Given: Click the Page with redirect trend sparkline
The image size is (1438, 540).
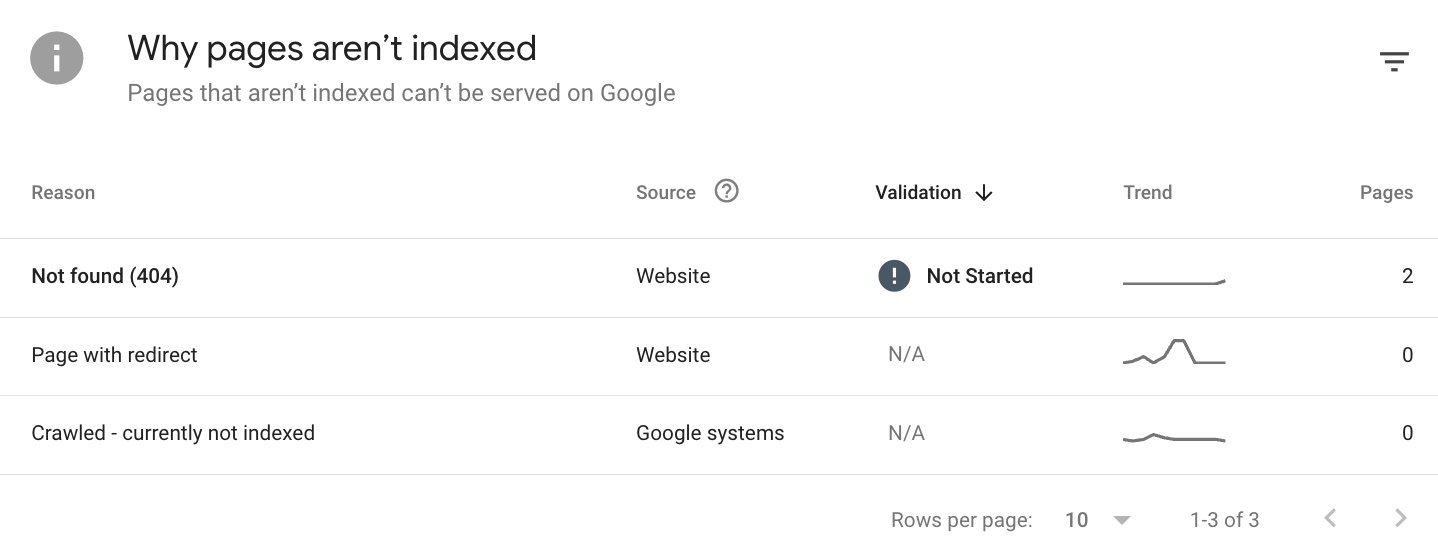Looking at the screenshot, I should pyautogui.click(x=1174, y=352).
